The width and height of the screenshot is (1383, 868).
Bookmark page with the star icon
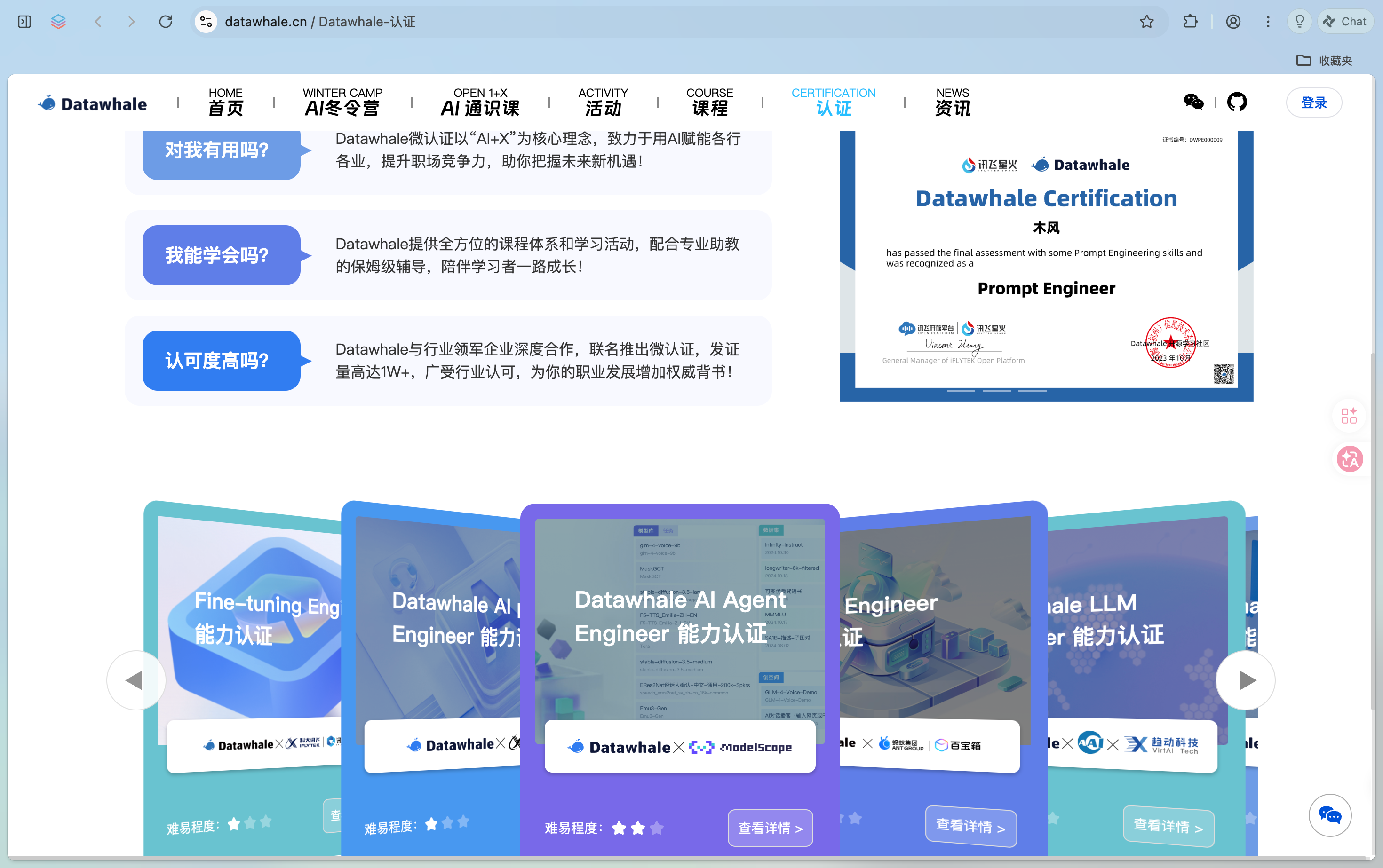(x=1146, y=22)
